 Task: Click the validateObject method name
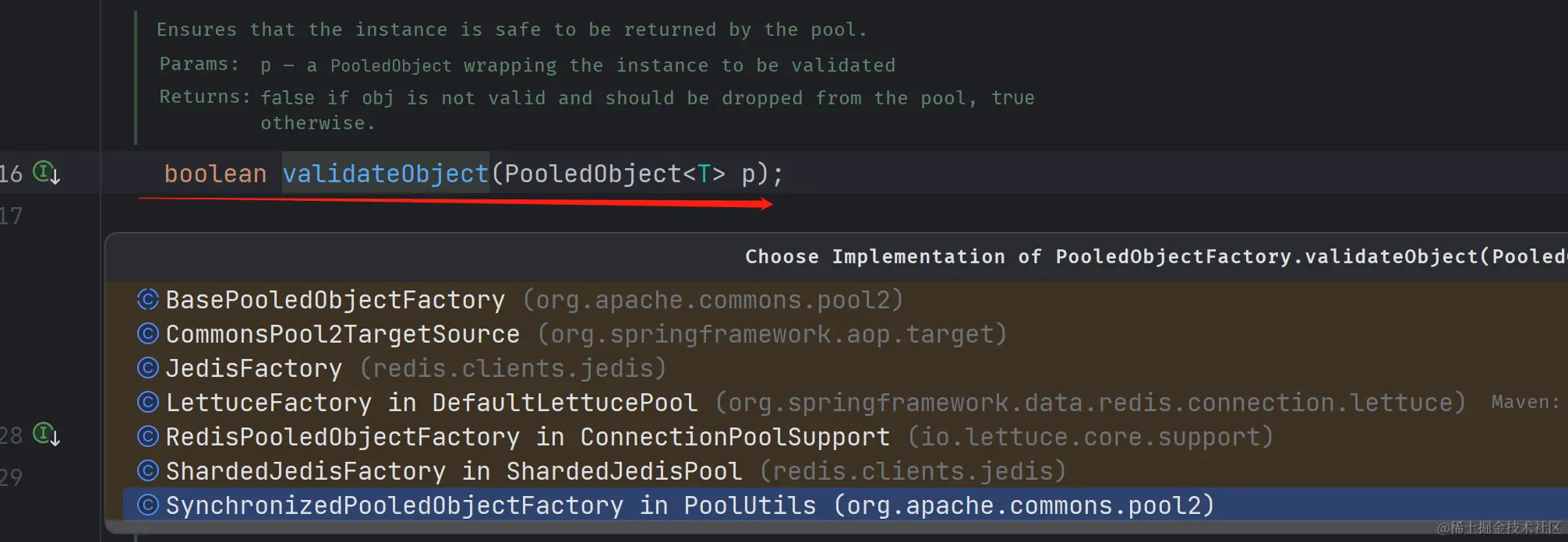tap(385, 174)
